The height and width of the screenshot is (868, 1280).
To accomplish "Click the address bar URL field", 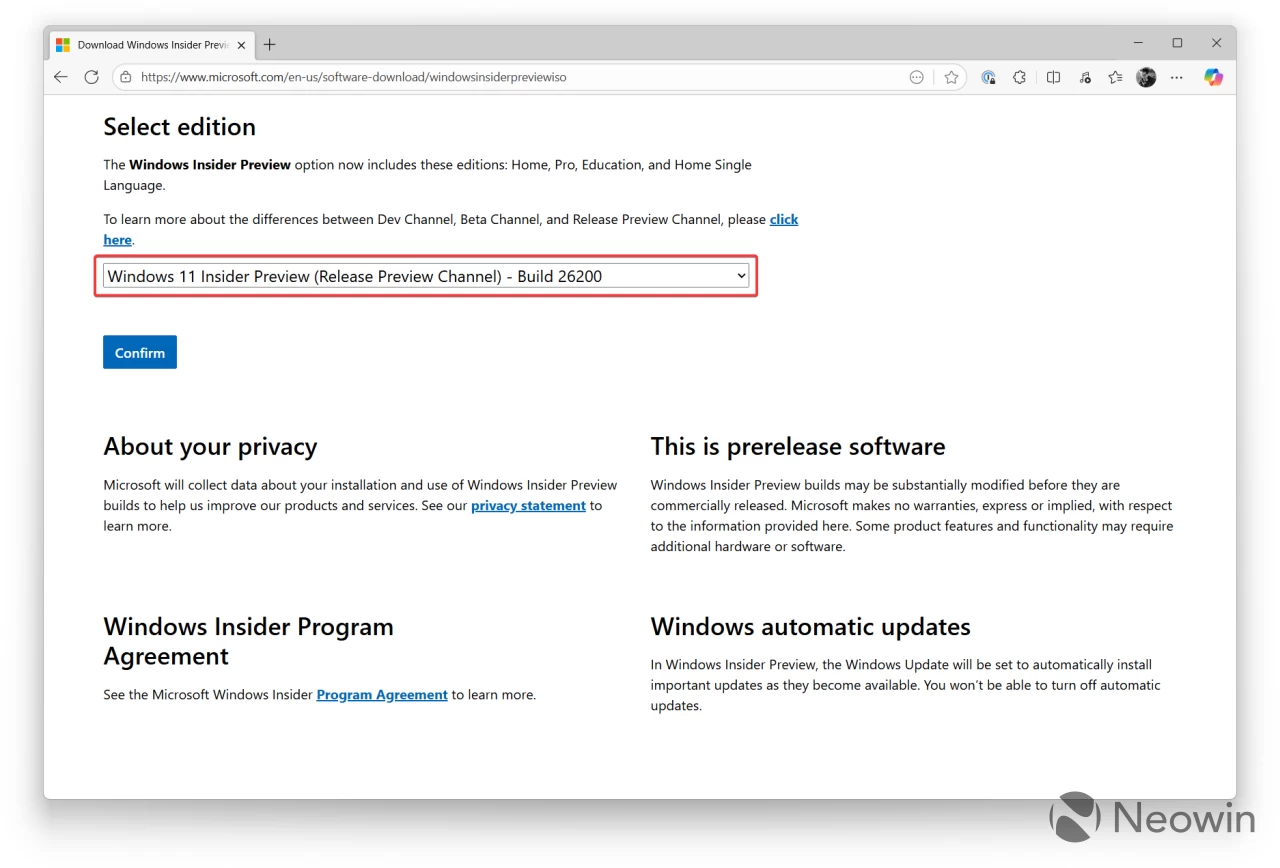I will coord(500,77).
